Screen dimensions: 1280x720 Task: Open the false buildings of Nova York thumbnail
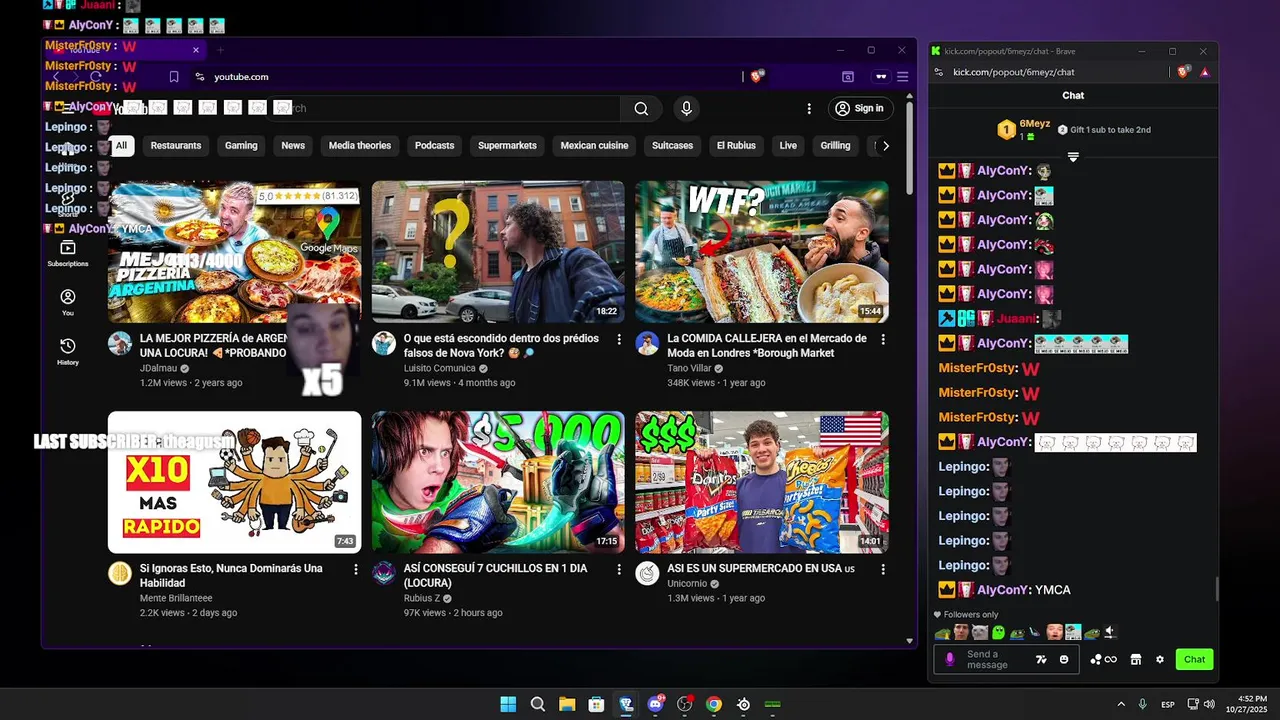pyautogui.click(x=498, y=252)
